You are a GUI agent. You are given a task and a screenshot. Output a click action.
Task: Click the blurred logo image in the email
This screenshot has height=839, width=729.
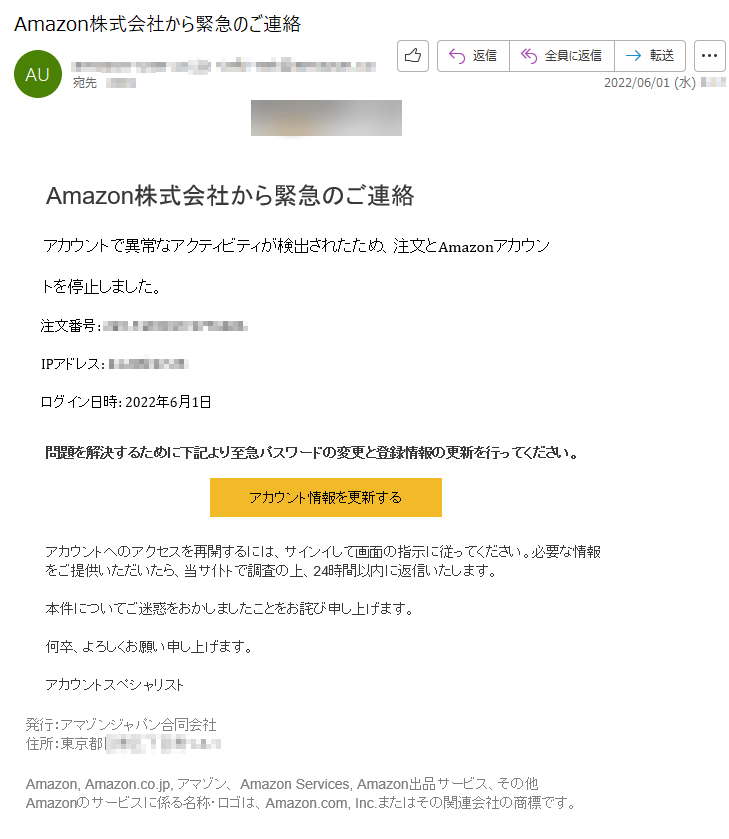pos(326,118)
